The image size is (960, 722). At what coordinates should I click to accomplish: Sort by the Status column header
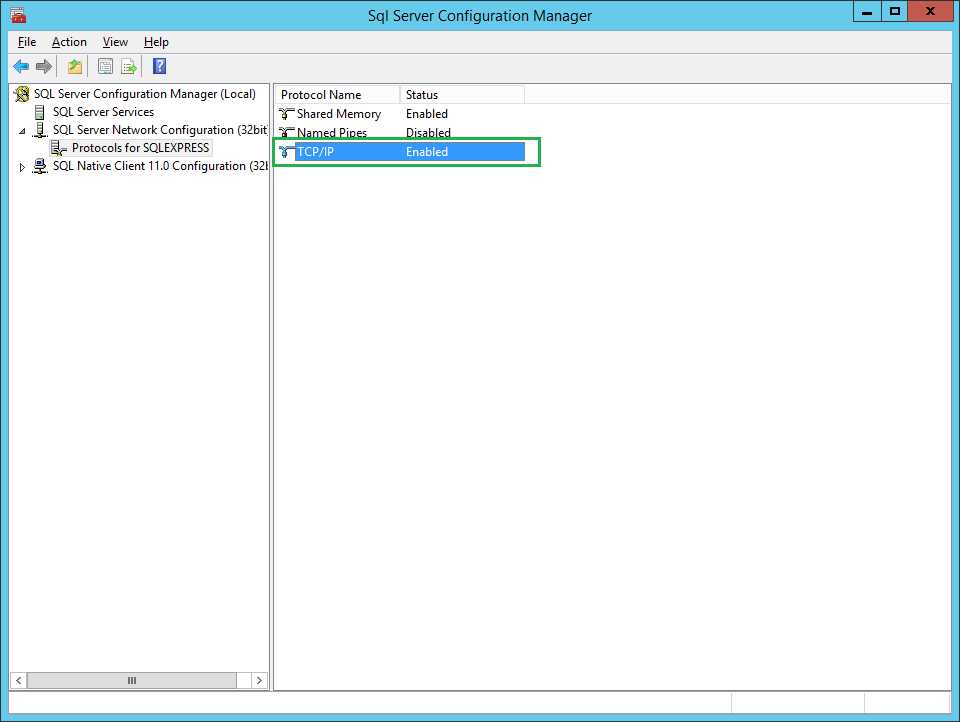[x=462, y=95]
